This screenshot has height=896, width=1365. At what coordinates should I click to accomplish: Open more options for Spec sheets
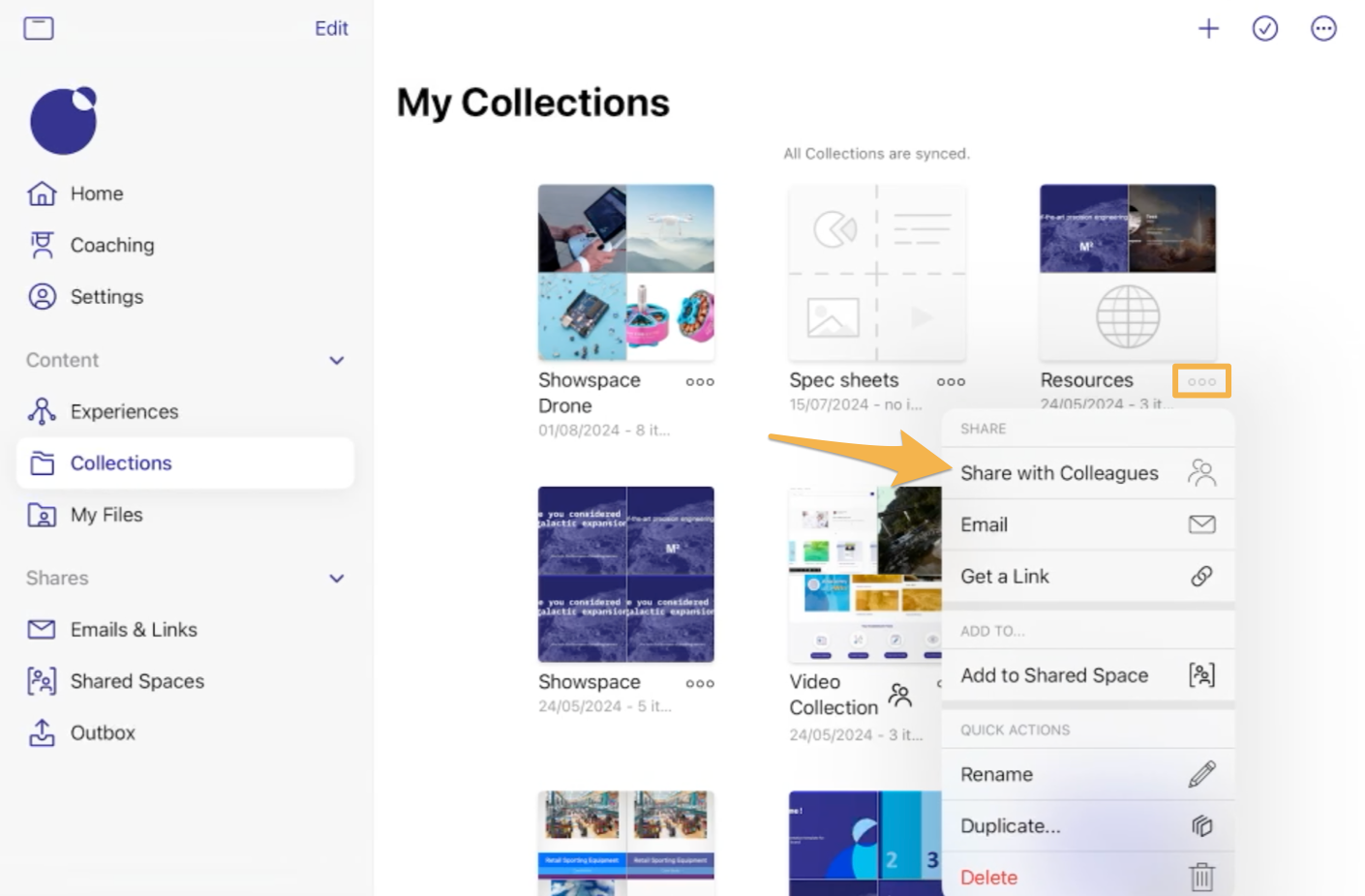tap(951, 381)
